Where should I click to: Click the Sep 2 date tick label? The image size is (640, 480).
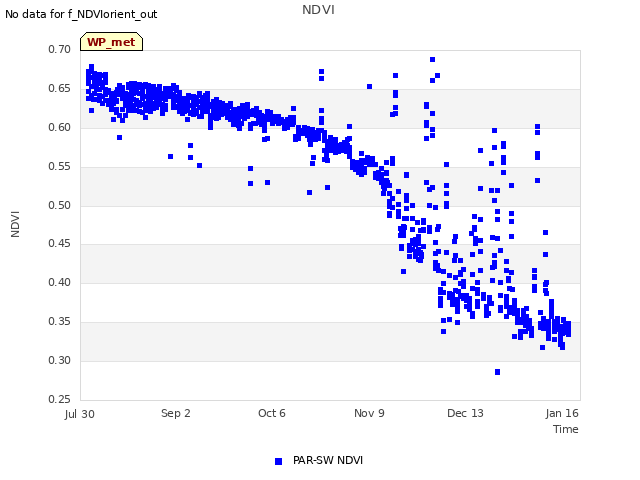tap(176, 413)
